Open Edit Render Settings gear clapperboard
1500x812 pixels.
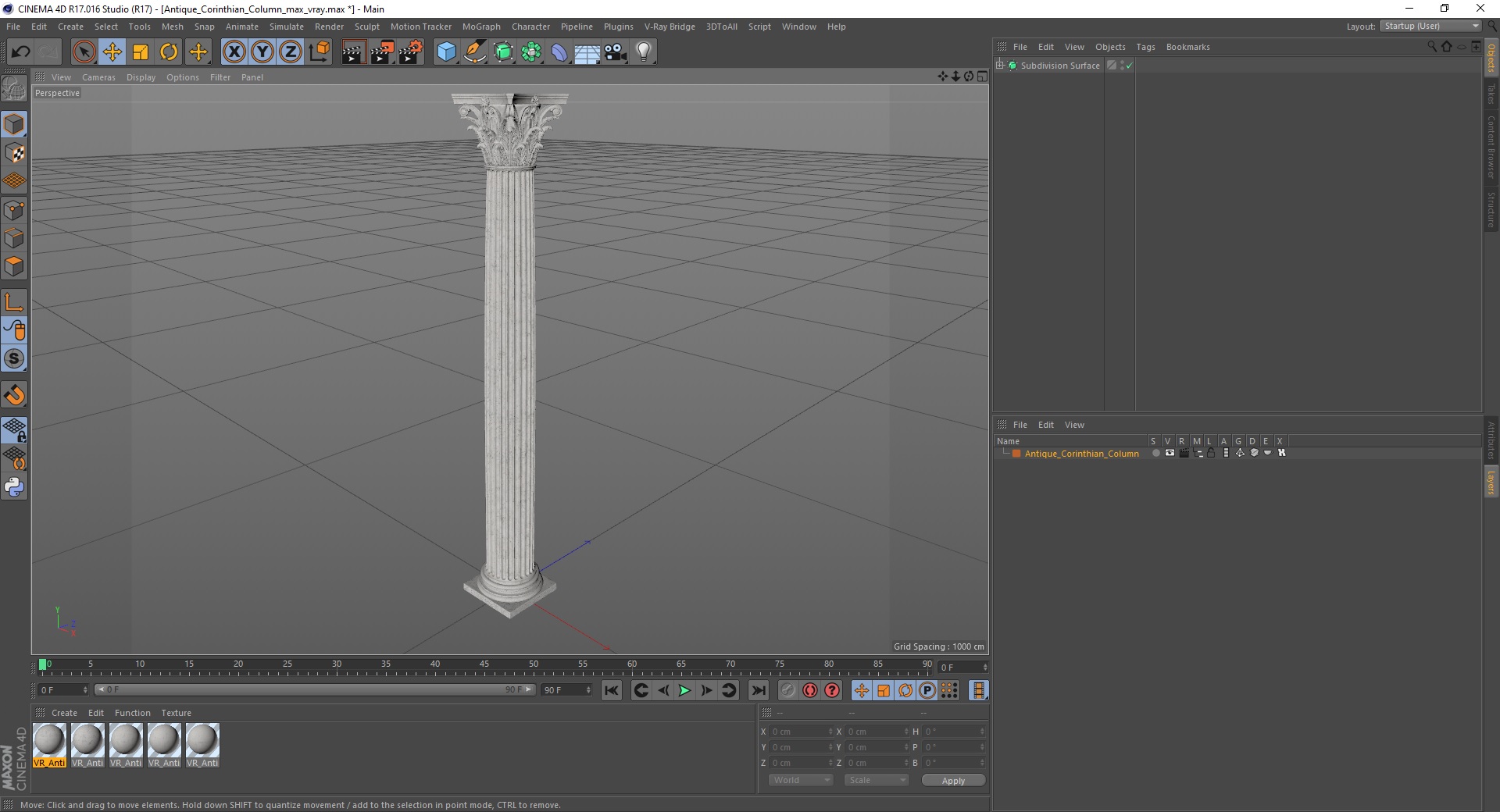tap(411, 52)
